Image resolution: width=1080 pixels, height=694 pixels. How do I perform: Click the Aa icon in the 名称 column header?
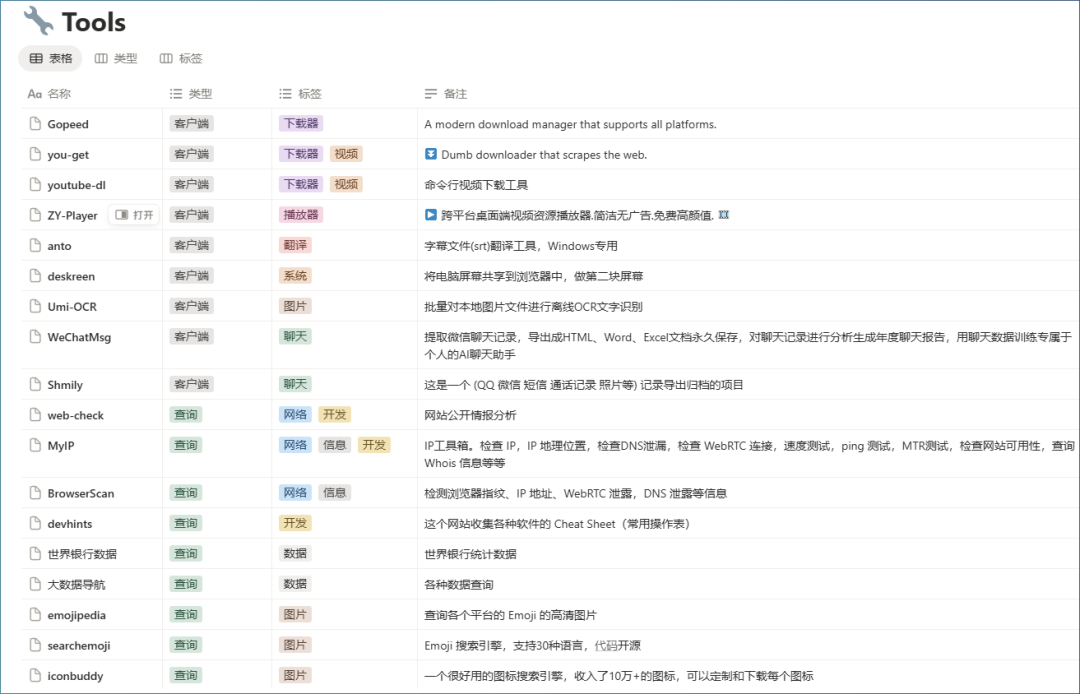point(35,94)
